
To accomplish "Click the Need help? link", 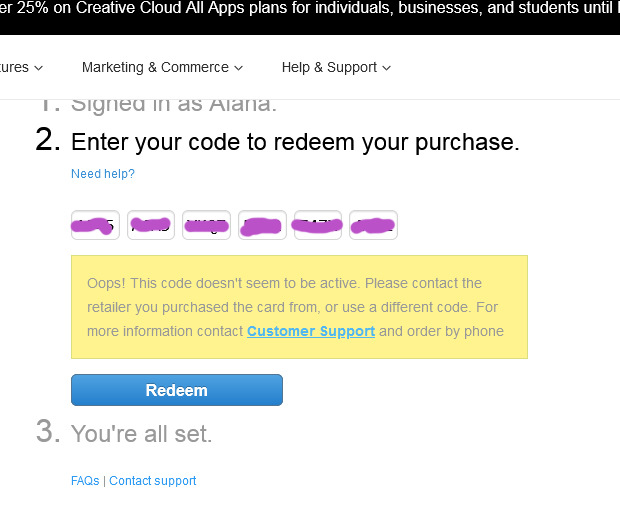I will pyautogui.click(x=103, y=174).
